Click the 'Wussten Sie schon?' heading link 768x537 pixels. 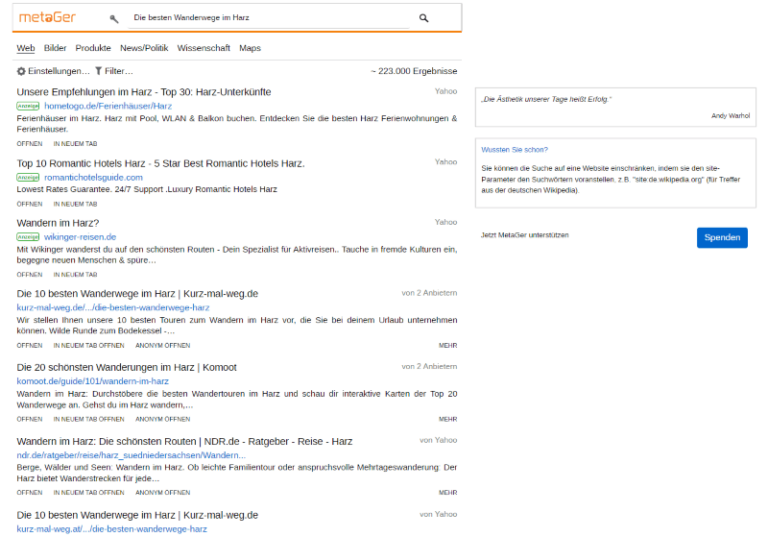(514, 150)
